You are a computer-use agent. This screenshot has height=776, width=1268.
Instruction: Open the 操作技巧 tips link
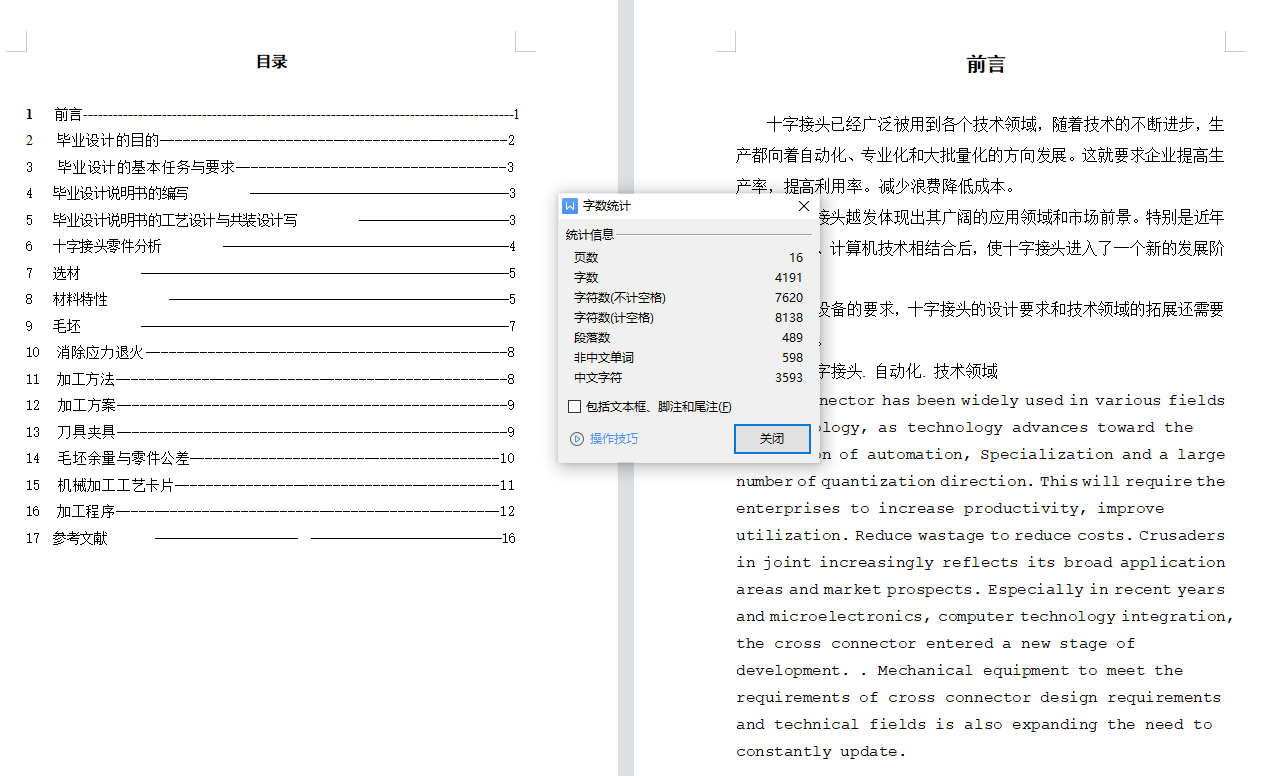point(613,439)
